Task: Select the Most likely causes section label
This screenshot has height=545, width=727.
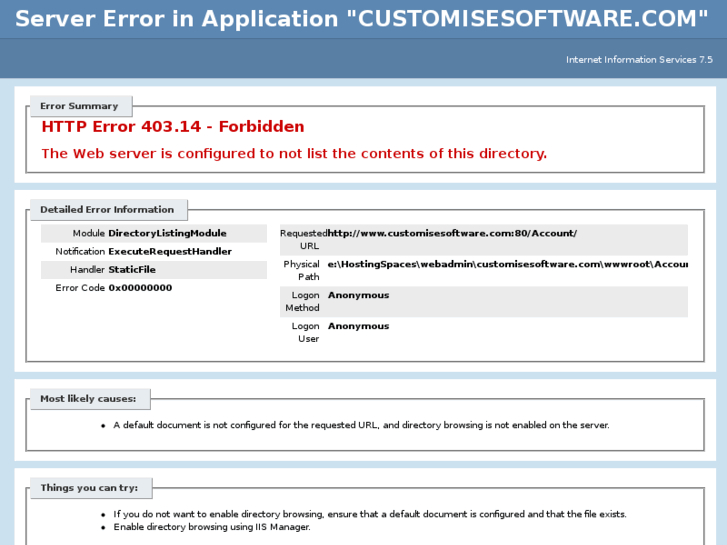Action: [x=88, y=399]
